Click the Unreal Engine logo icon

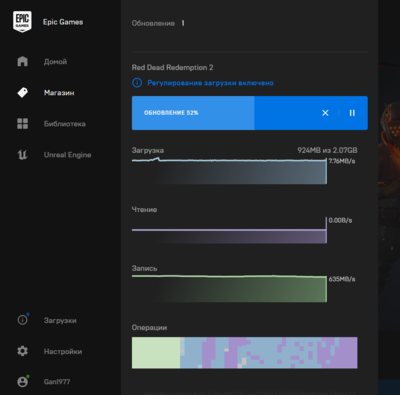(x=22, y=155)
